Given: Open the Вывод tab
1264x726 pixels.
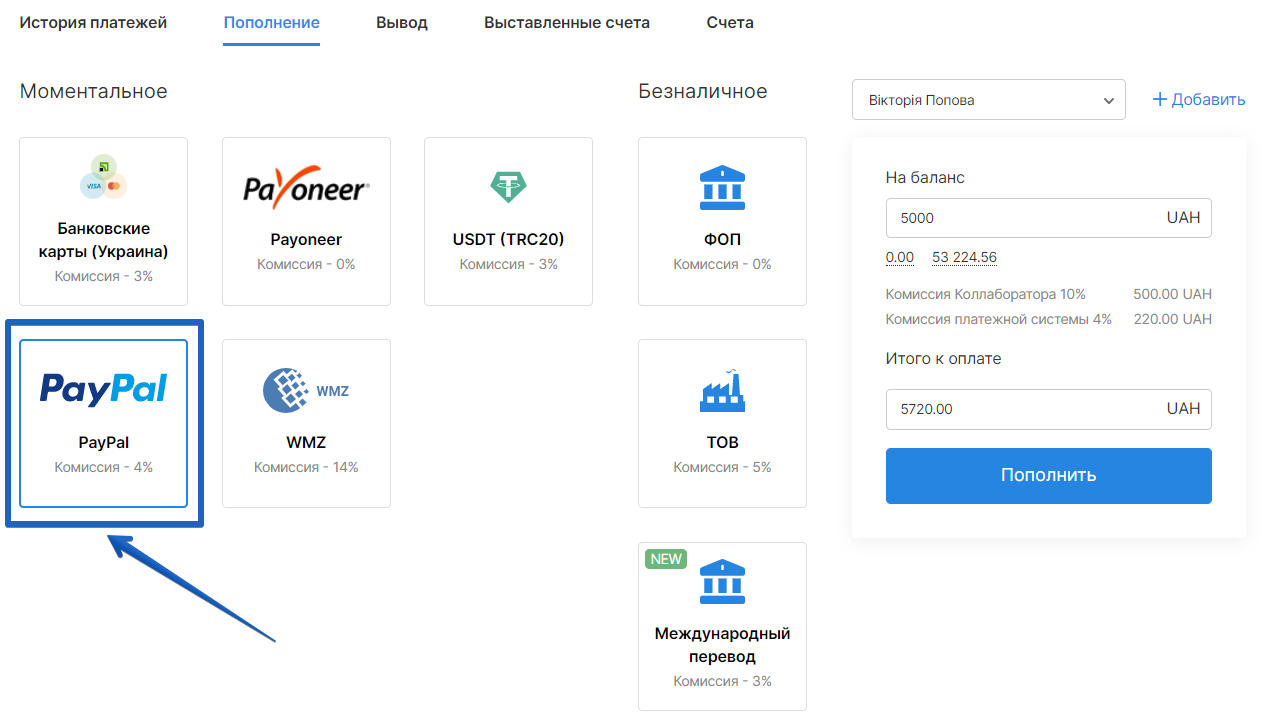Looking at the screenshot, I should 402,22.
